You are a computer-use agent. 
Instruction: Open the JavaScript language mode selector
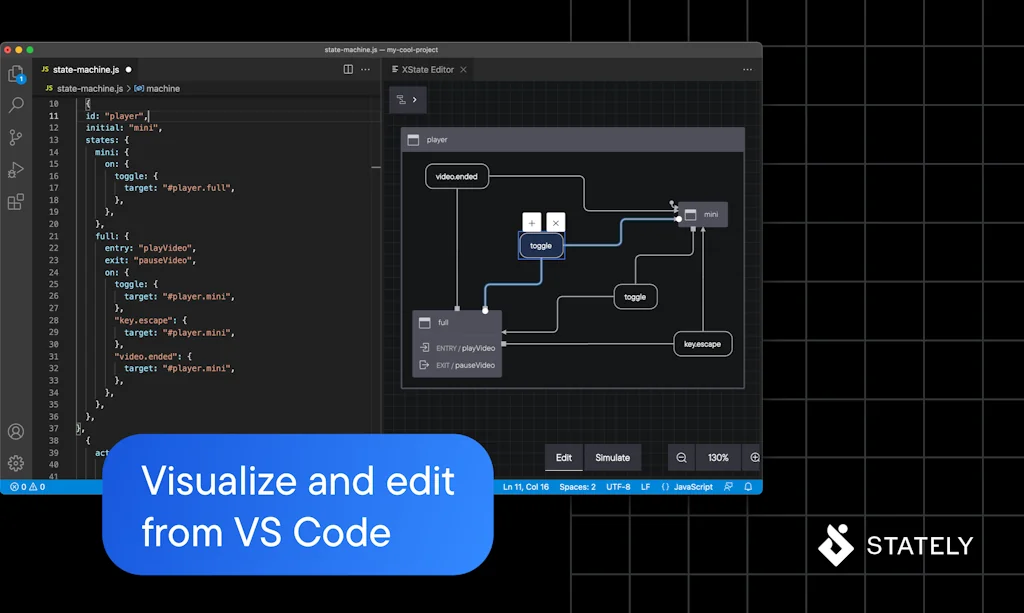(687, 487)
